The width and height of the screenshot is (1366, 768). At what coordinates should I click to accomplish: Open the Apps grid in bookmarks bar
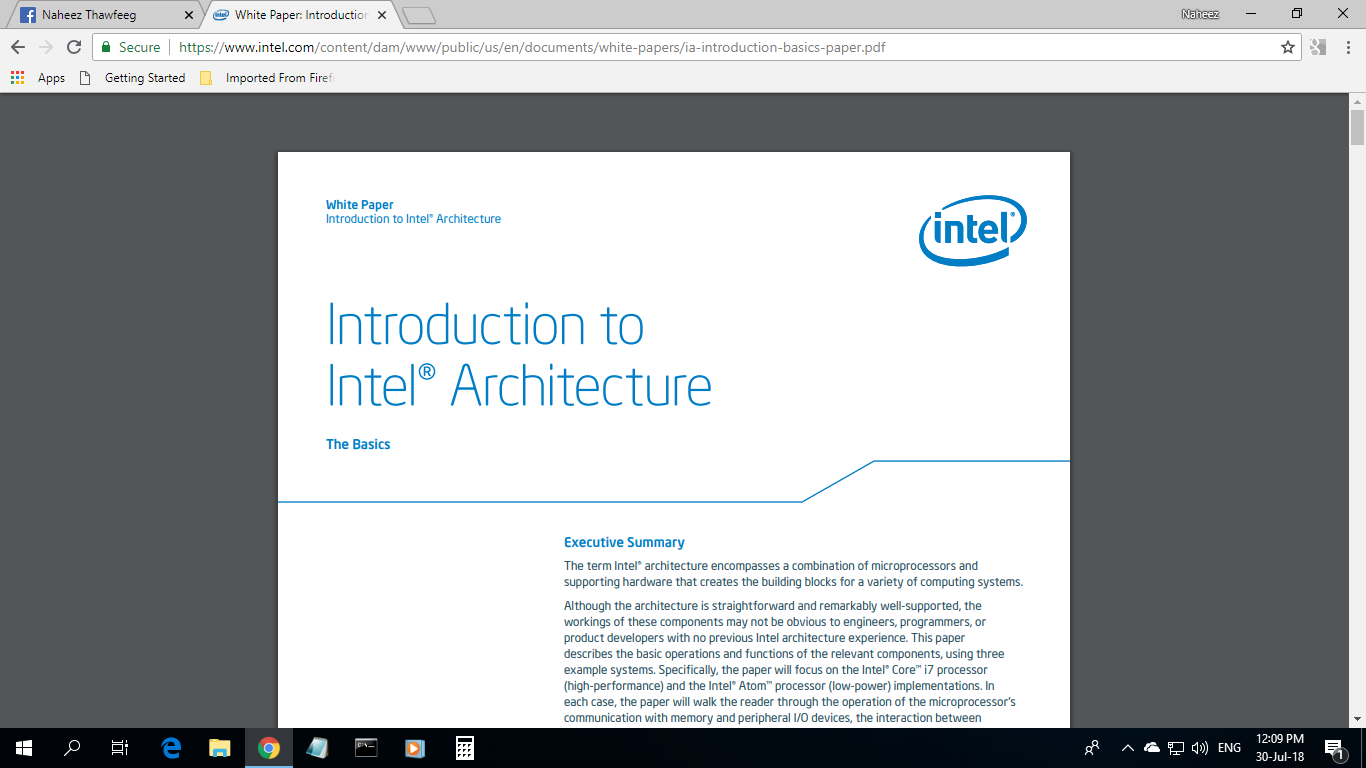pyautogui.click(x=38, y=78)
